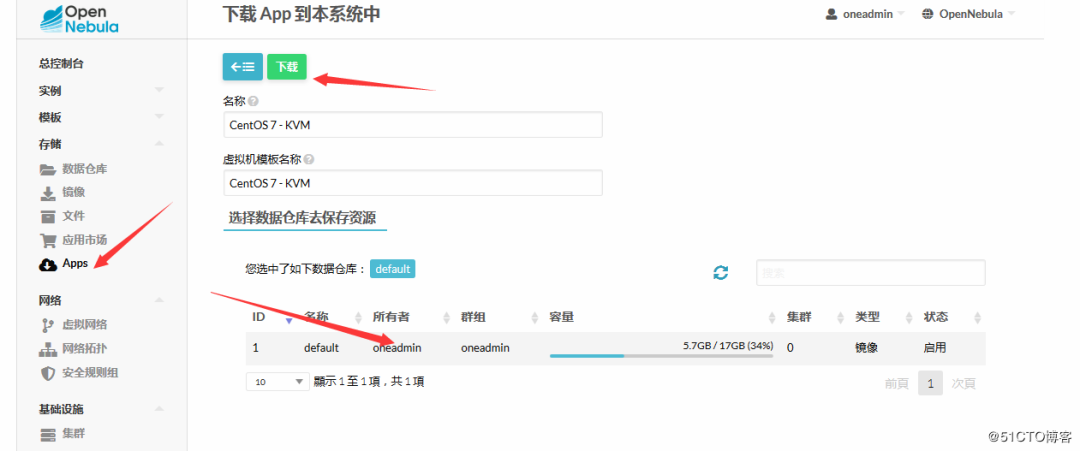
Task: Open the OpenNebula zone dropdown
Action: coord(968,14)
